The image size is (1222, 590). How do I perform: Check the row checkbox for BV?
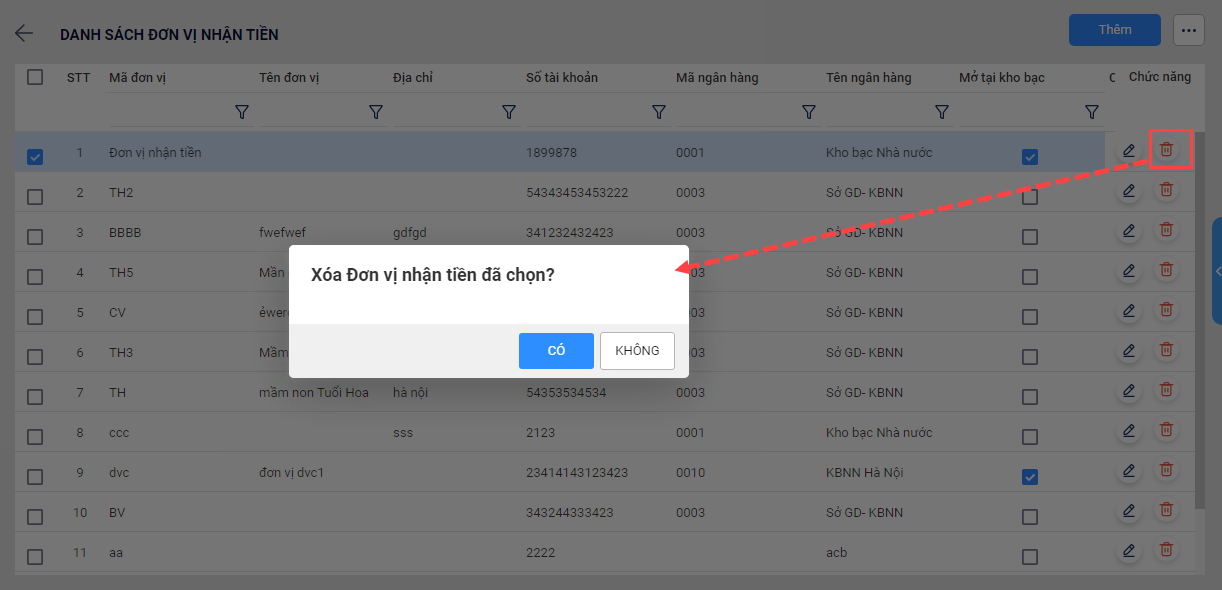(35, 517)
